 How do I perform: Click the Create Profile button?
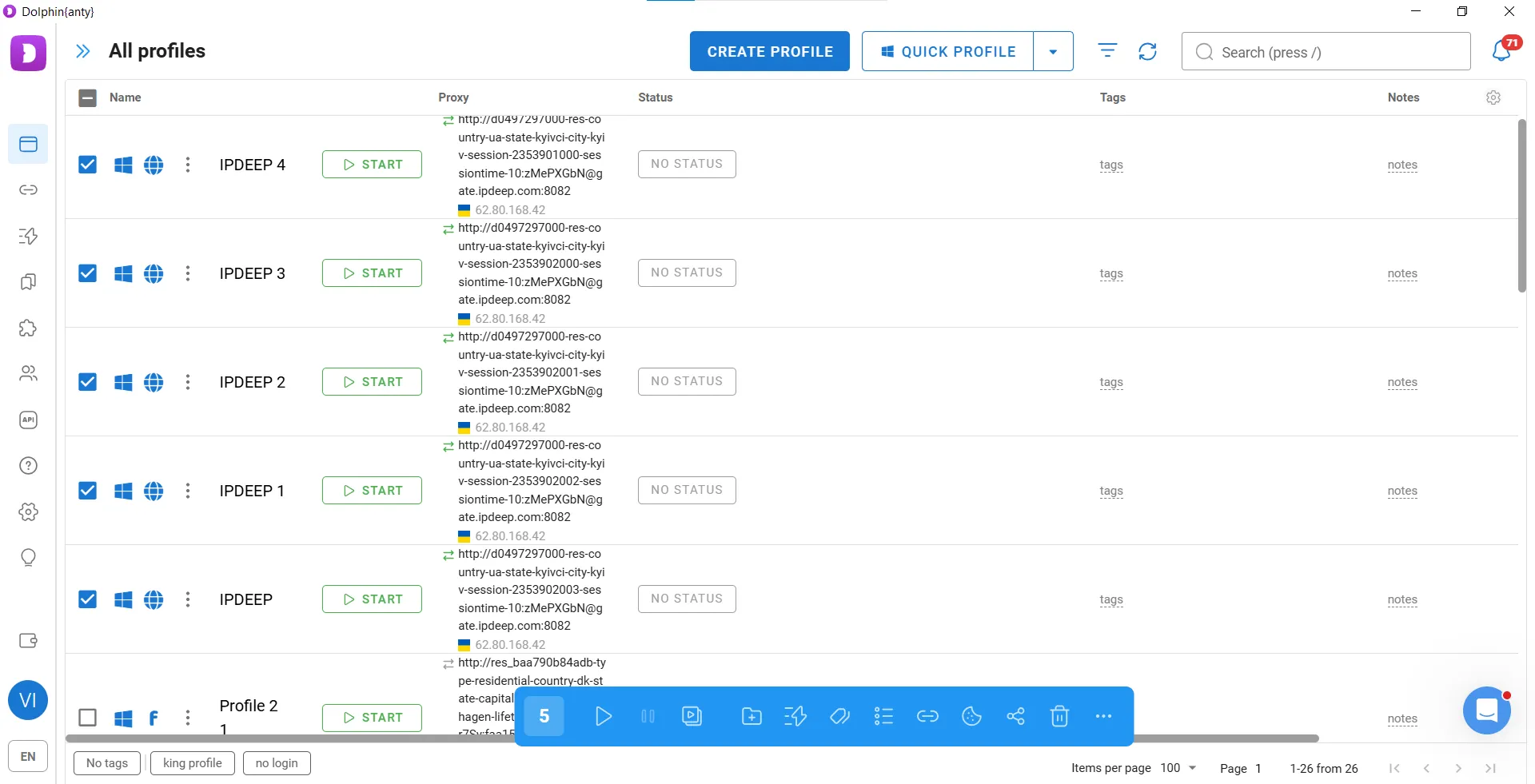coord(770,52)
